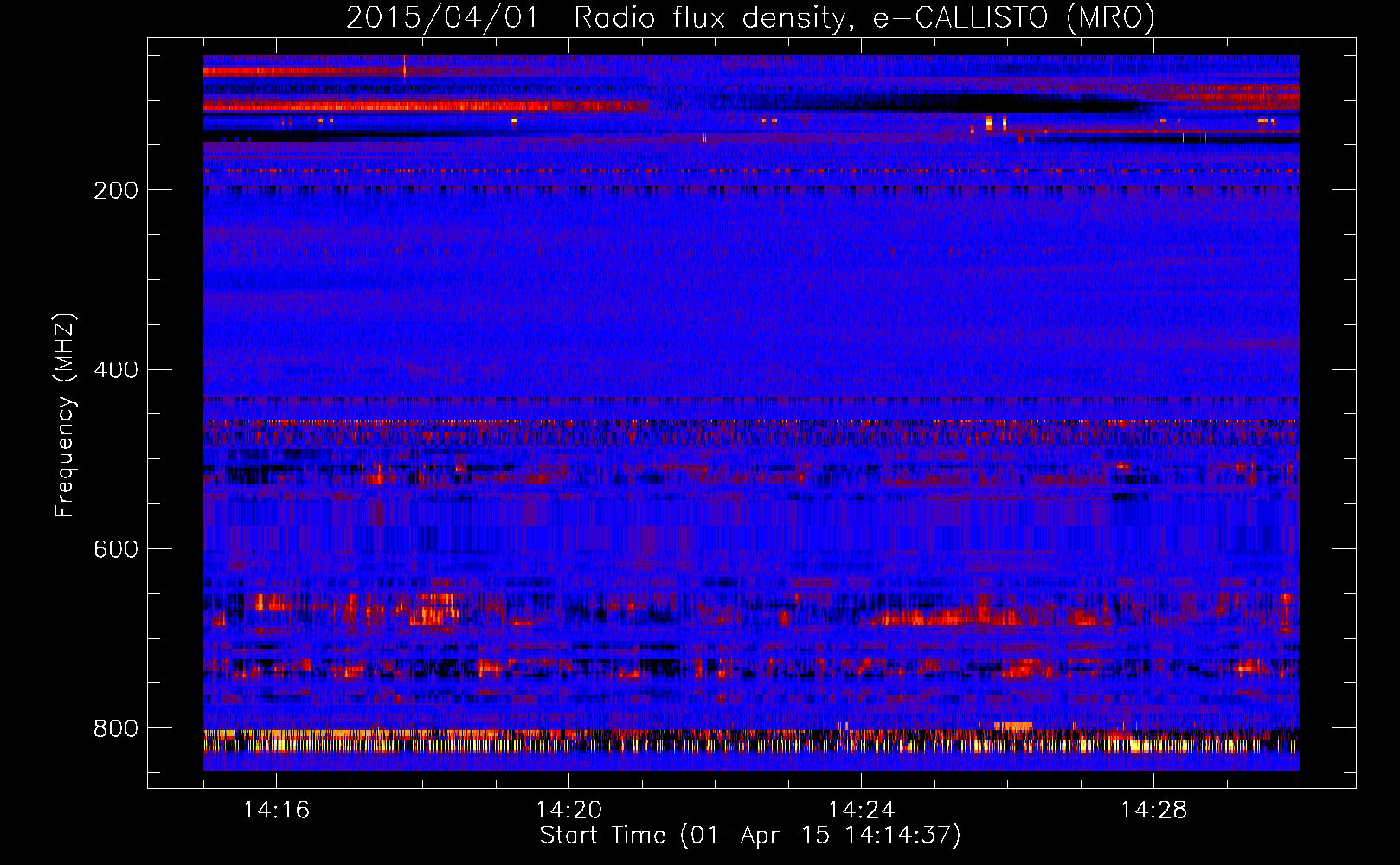1400x865 pixels.
Task: Click the 800 frequency tick label
Action: 116,728
